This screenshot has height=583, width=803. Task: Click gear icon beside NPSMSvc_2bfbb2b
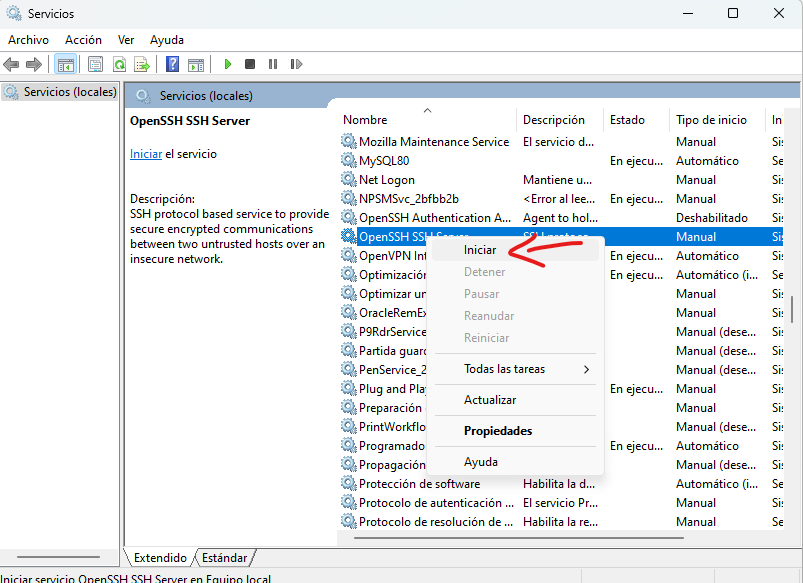(x=349, y=198)
